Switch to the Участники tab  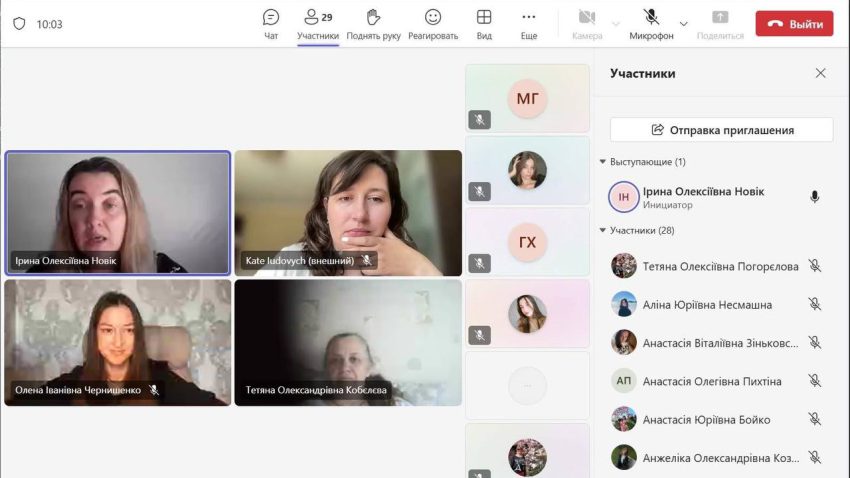point(318,24)
